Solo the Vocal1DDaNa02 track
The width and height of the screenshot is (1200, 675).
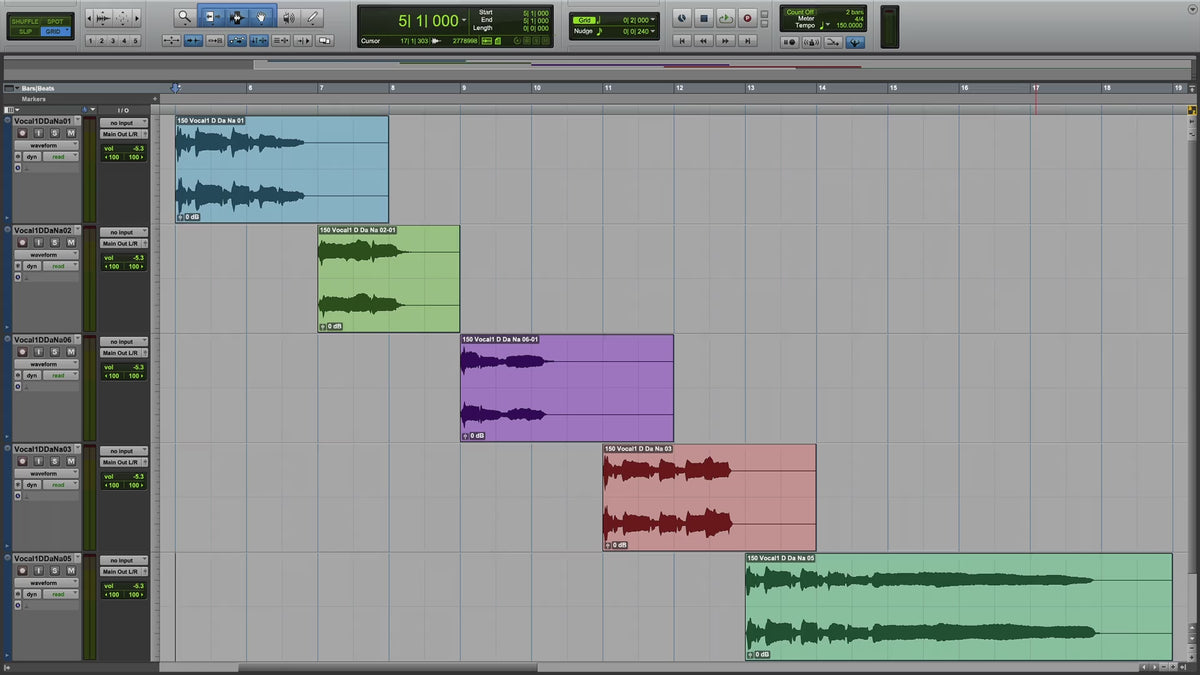click(56, 243)
